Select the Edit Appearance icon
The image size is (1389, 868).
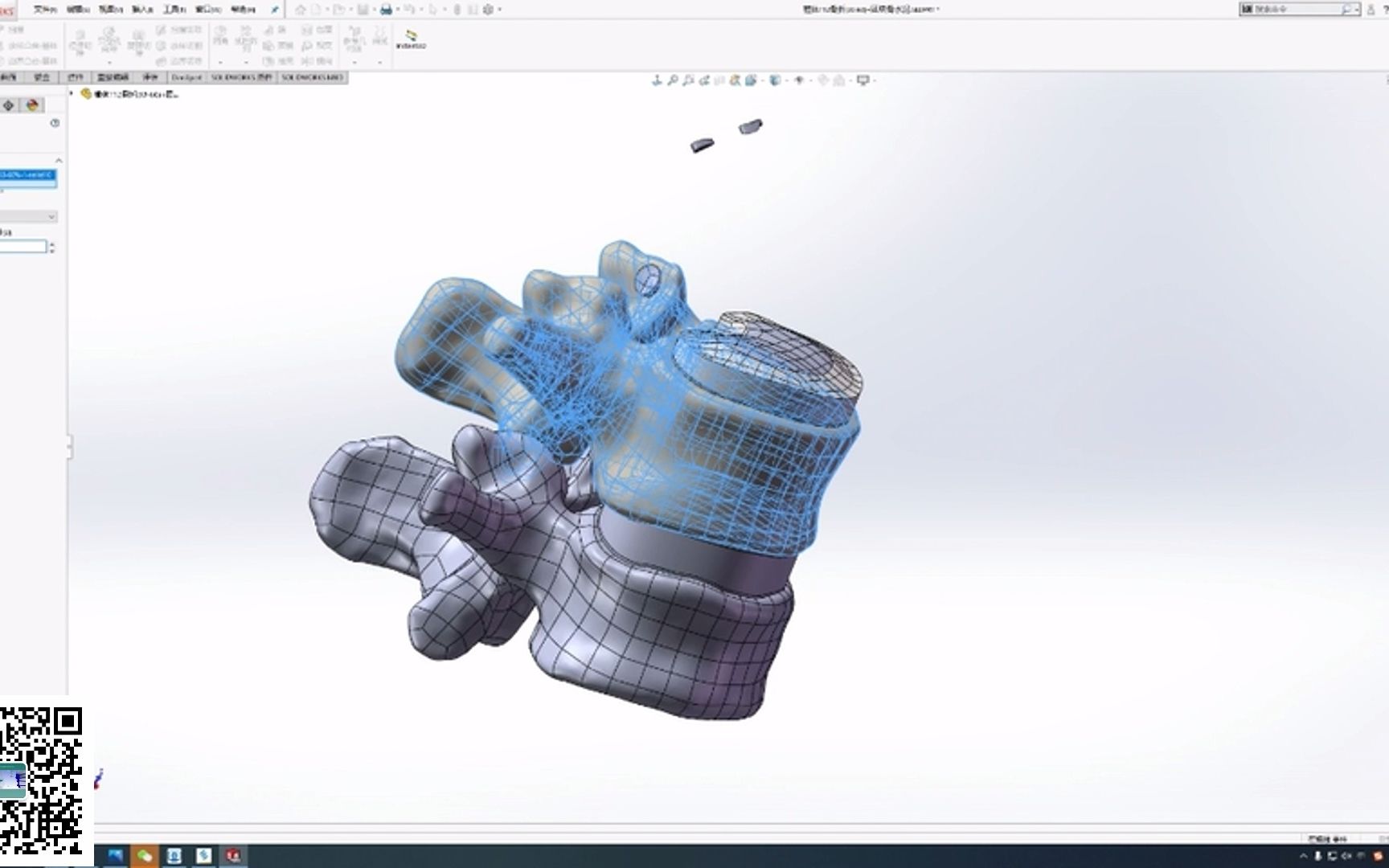click(822, 80)
